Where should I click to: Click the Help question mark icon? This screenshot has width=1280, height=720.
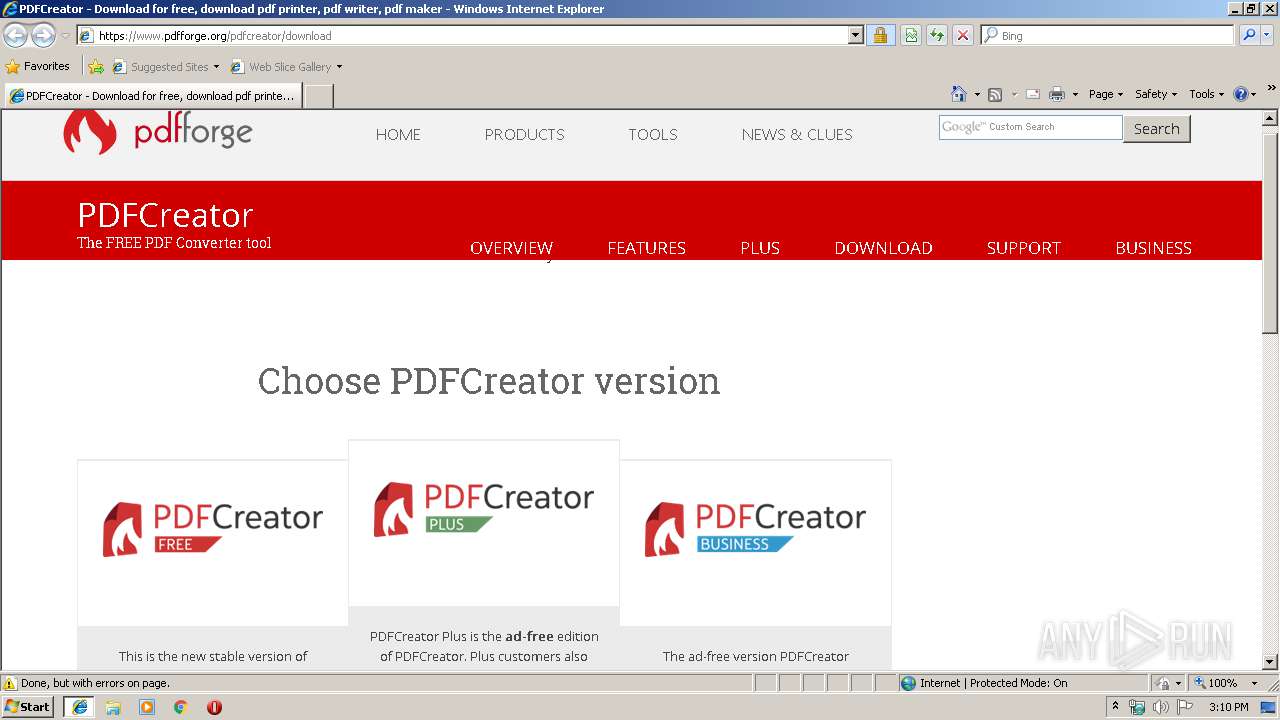[1241, 94]
